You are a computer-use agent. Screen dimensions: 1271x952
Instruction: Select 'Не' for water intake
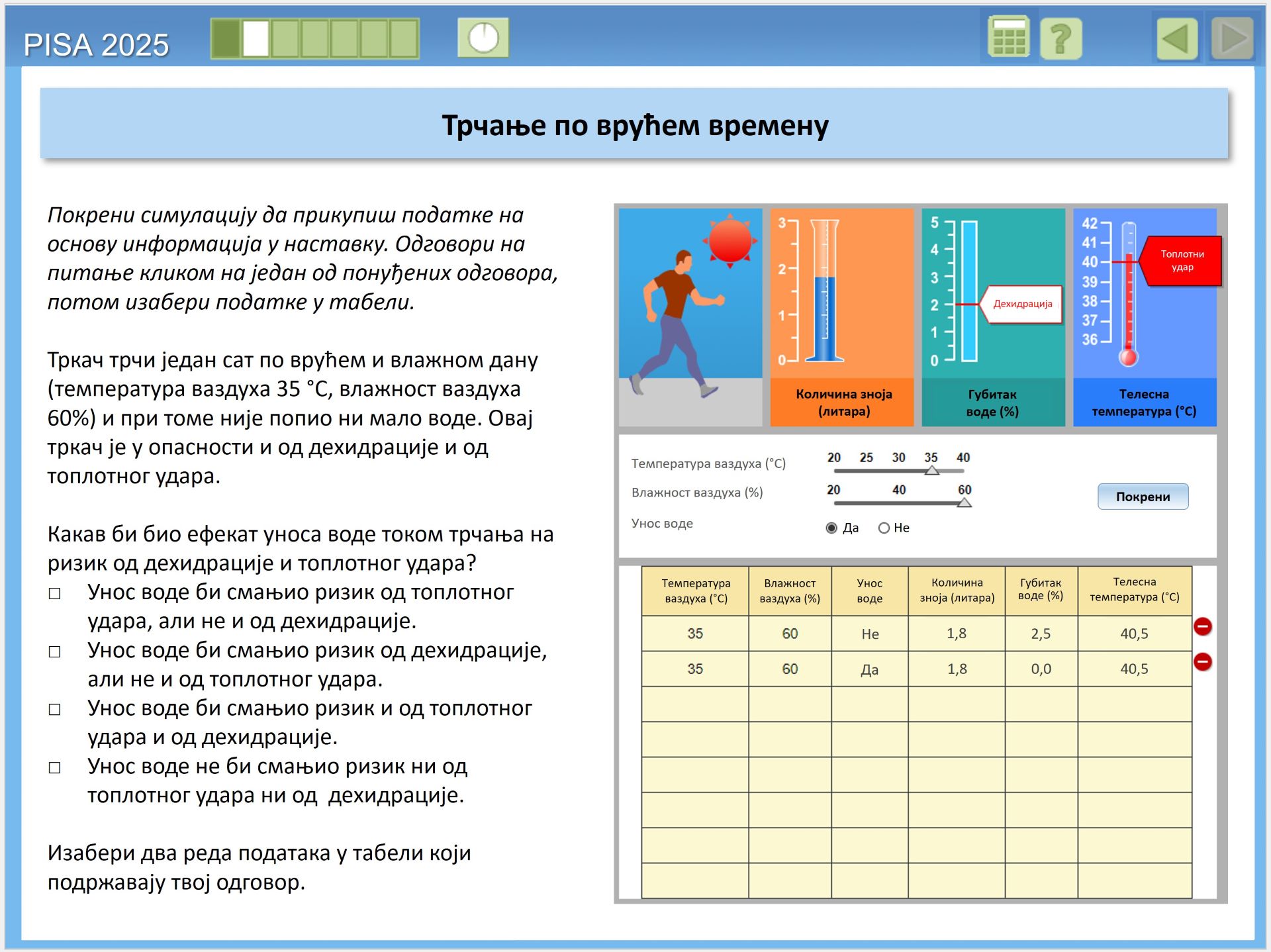point(884,528)
